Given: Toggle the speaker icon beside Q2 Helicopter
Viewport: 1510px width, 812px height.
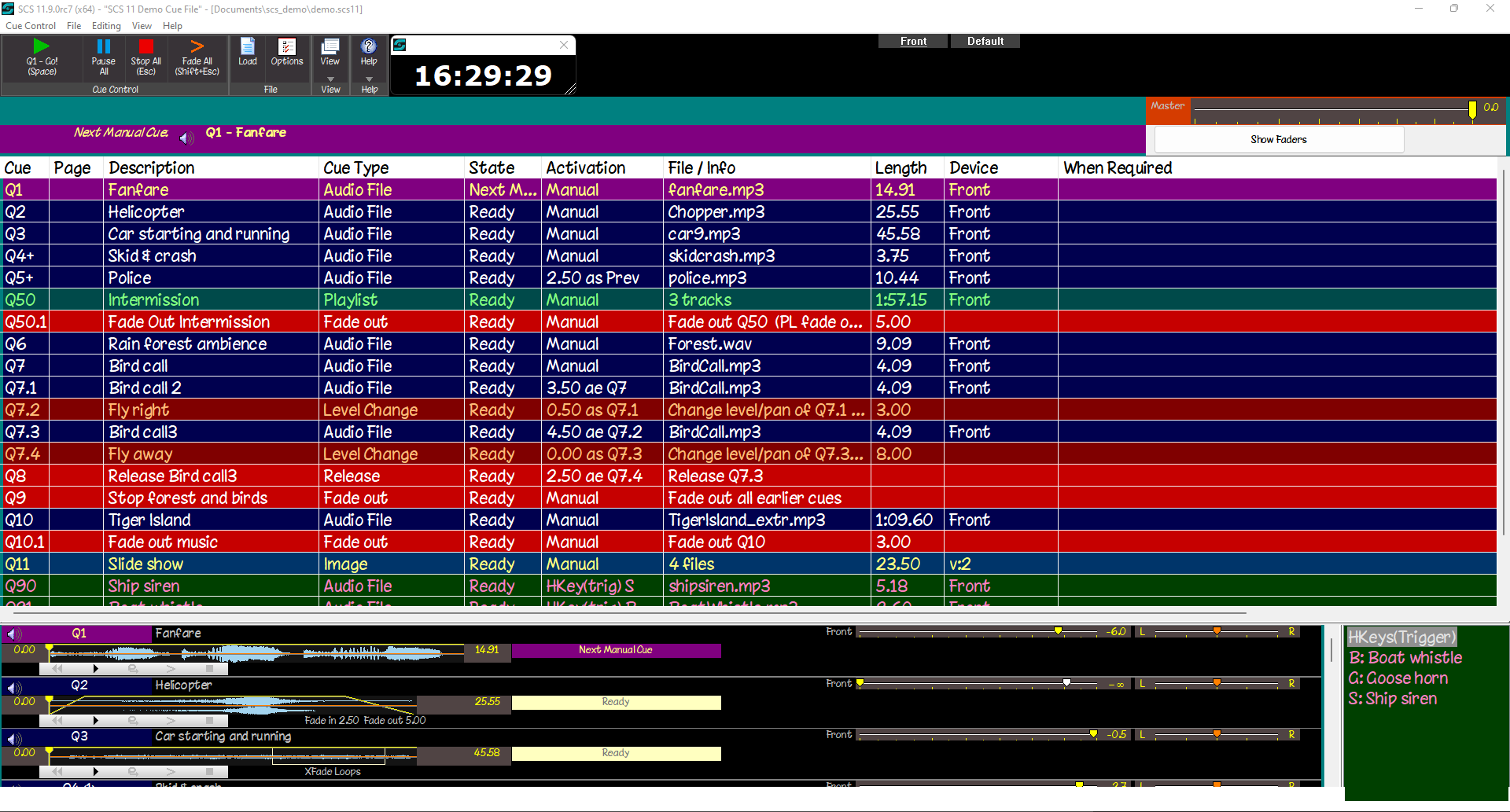Looking at the screenshot, I should click(x=15, y=687).
